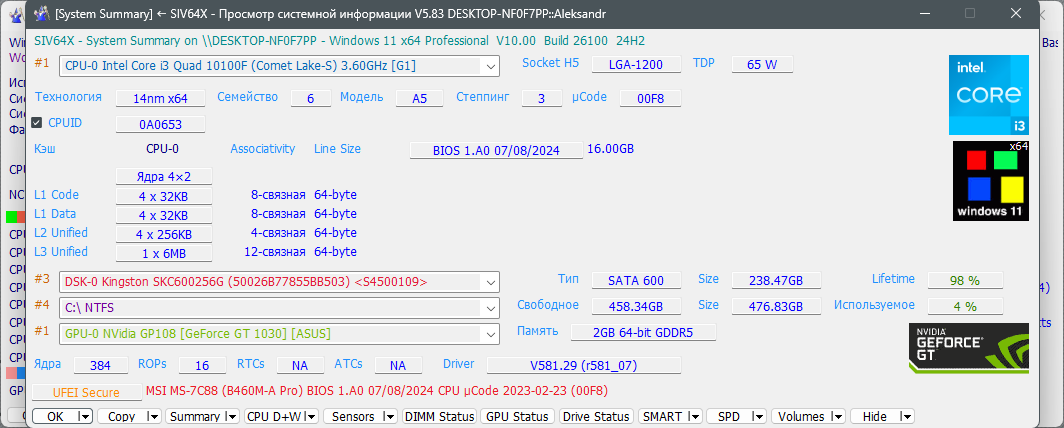This screenshot has height=428, width=1064.
Task: Click the Line Size column label
Action: [337, 149]
